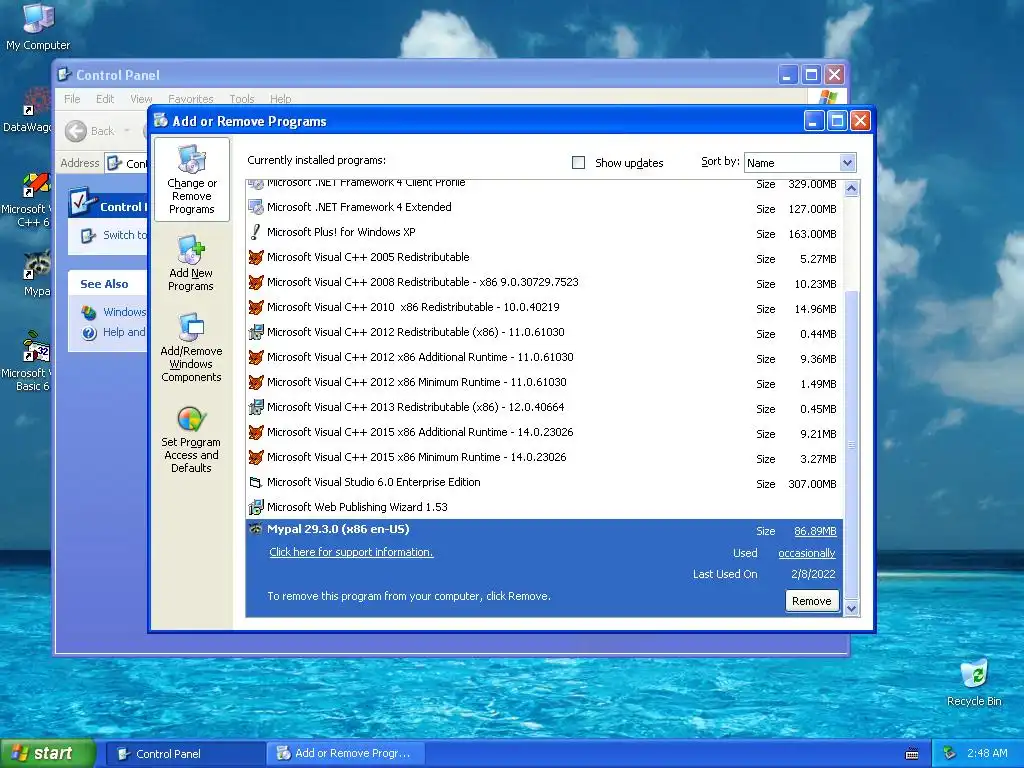The image size is (1024, 768).
Task: Close the Add or Remove Programs window
Action: [x=861, y=121]
